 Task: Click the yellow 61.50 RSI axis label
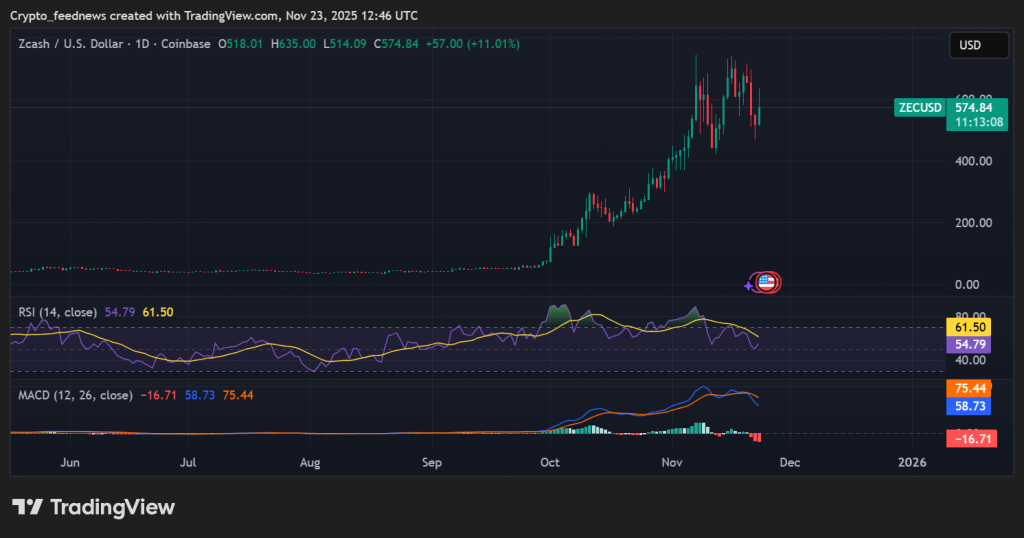[x=969, y=327]
